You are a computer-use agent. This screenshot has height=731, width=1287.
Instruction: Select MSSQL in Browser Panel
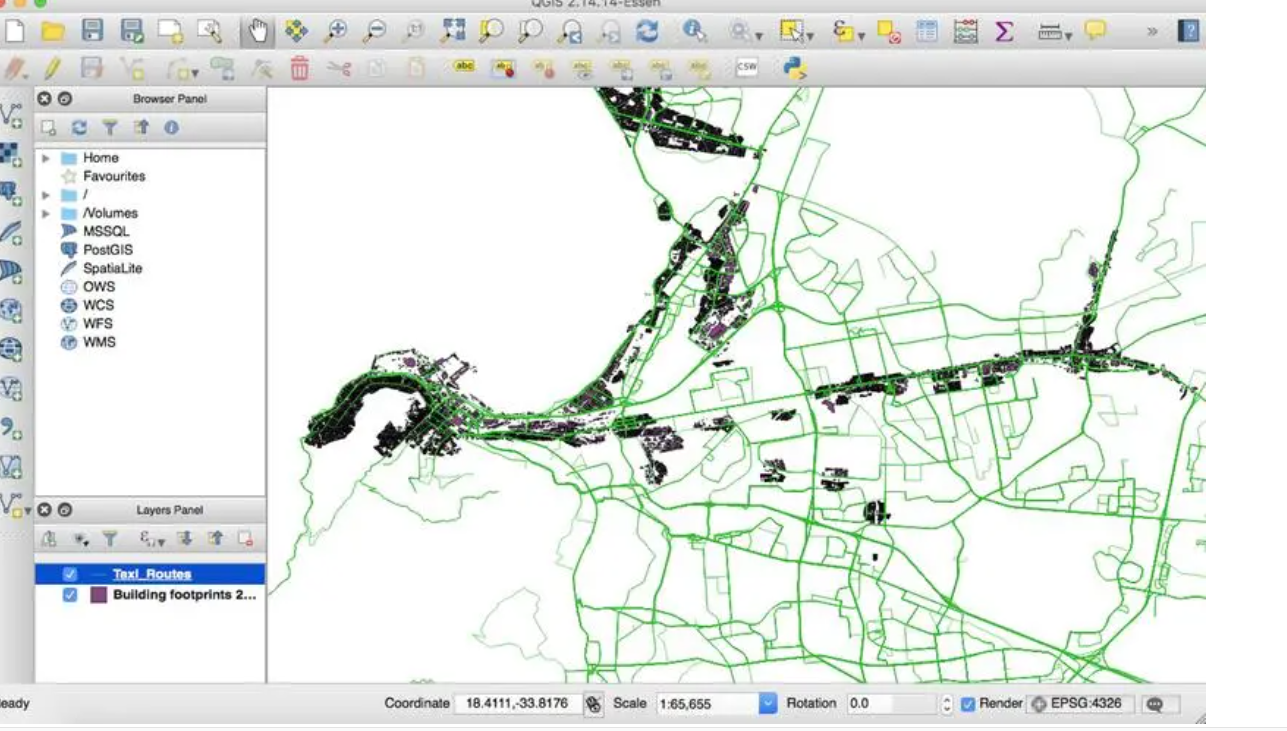pos(106,231)
